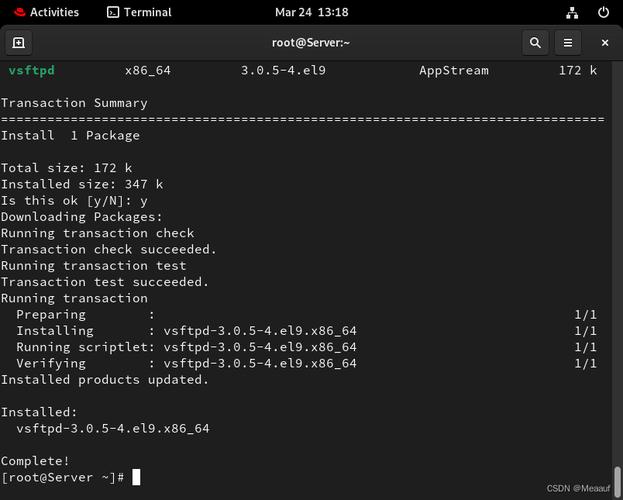Open a new terminal tab
The image size is (623, 500).
click(18, 43)
